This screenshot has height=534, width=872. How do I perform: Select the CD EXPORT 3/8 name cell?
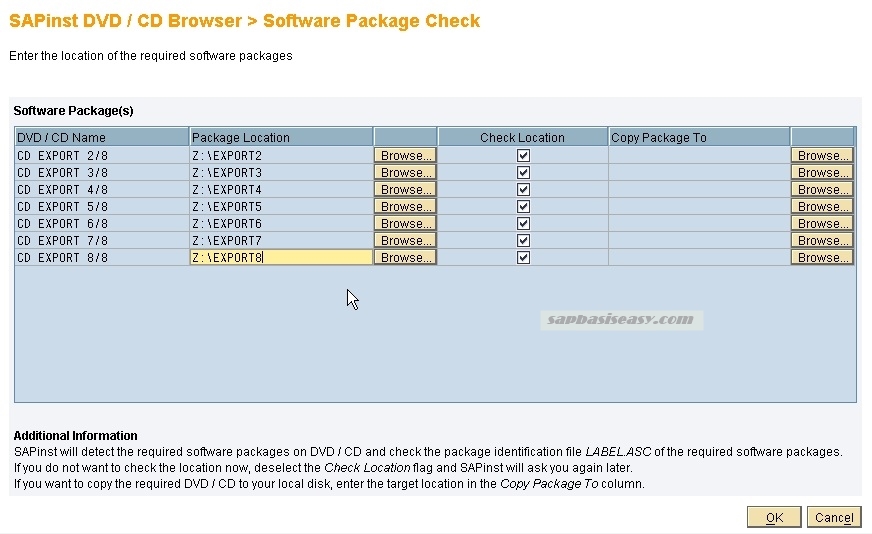[x=102, y=172]
